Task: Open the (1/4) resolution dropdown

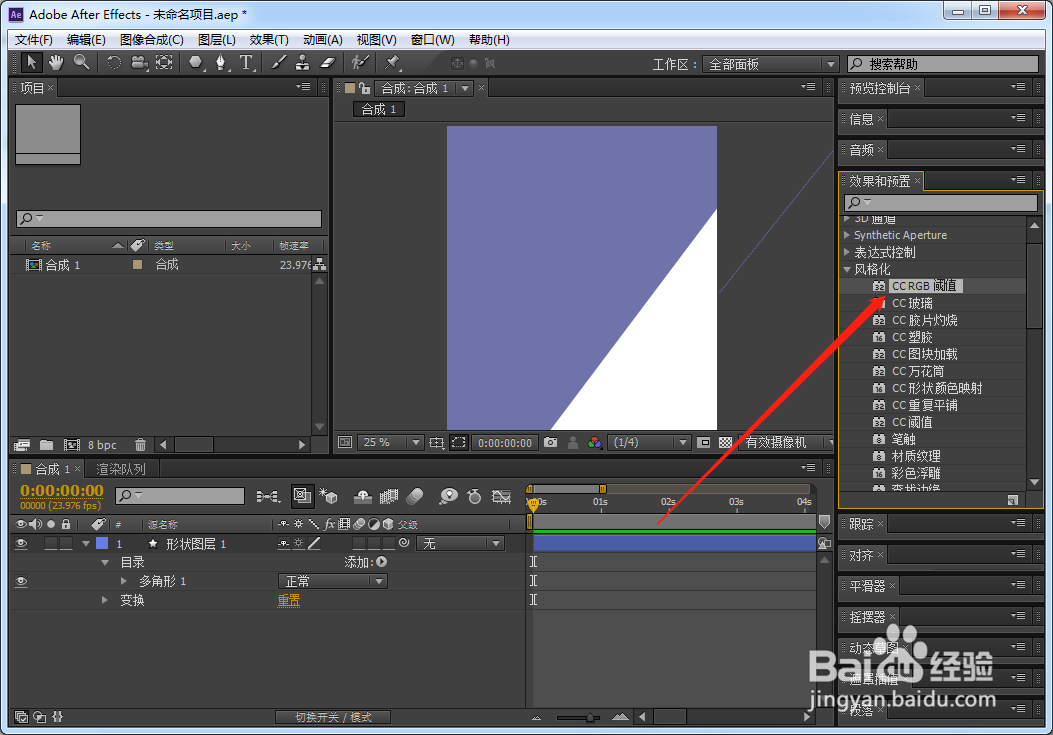Action: coord(649,443)
